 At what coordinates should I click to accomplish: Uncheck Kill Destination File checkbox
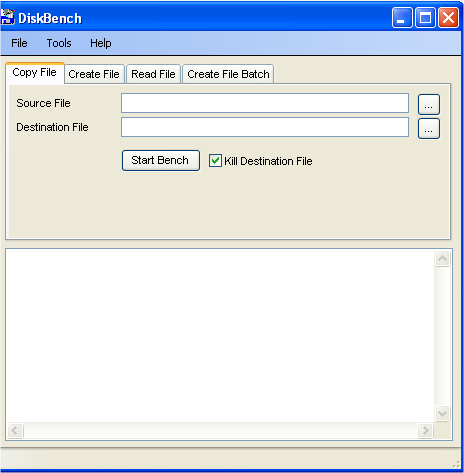point(215,161)
